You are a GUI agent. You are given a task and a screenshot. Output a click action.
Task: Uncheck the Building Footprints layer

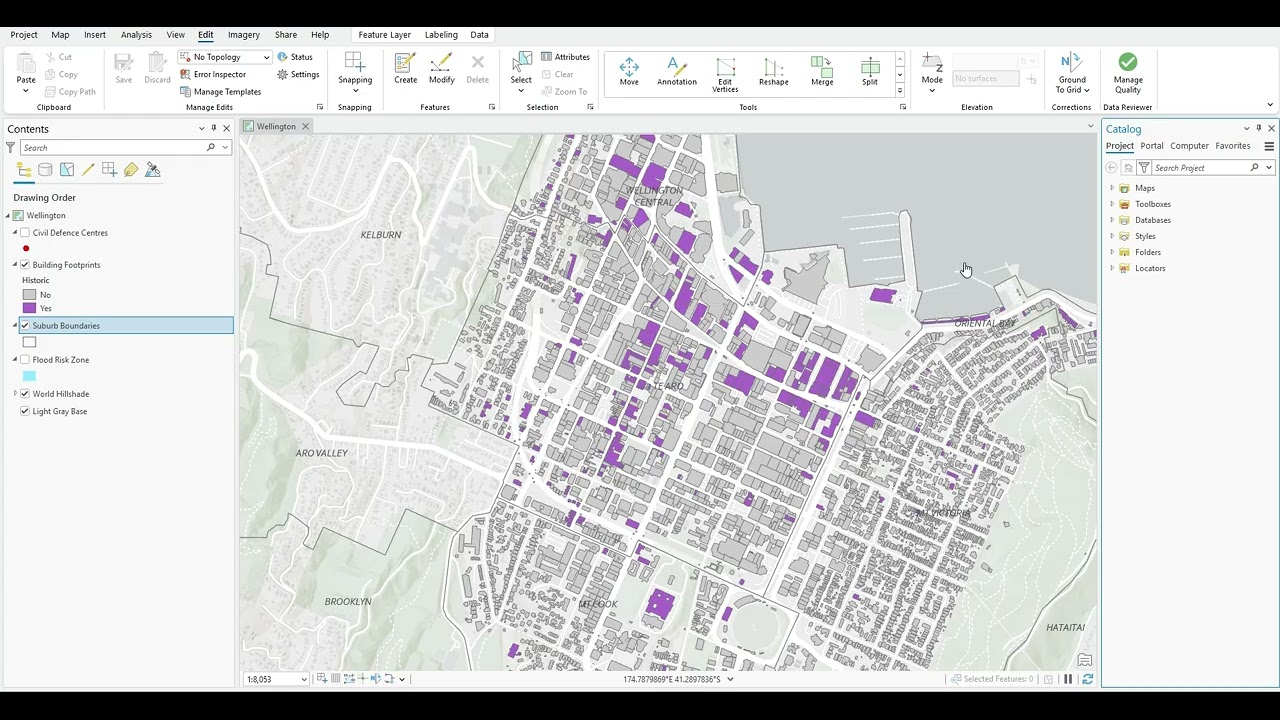(x=25, y=265)
